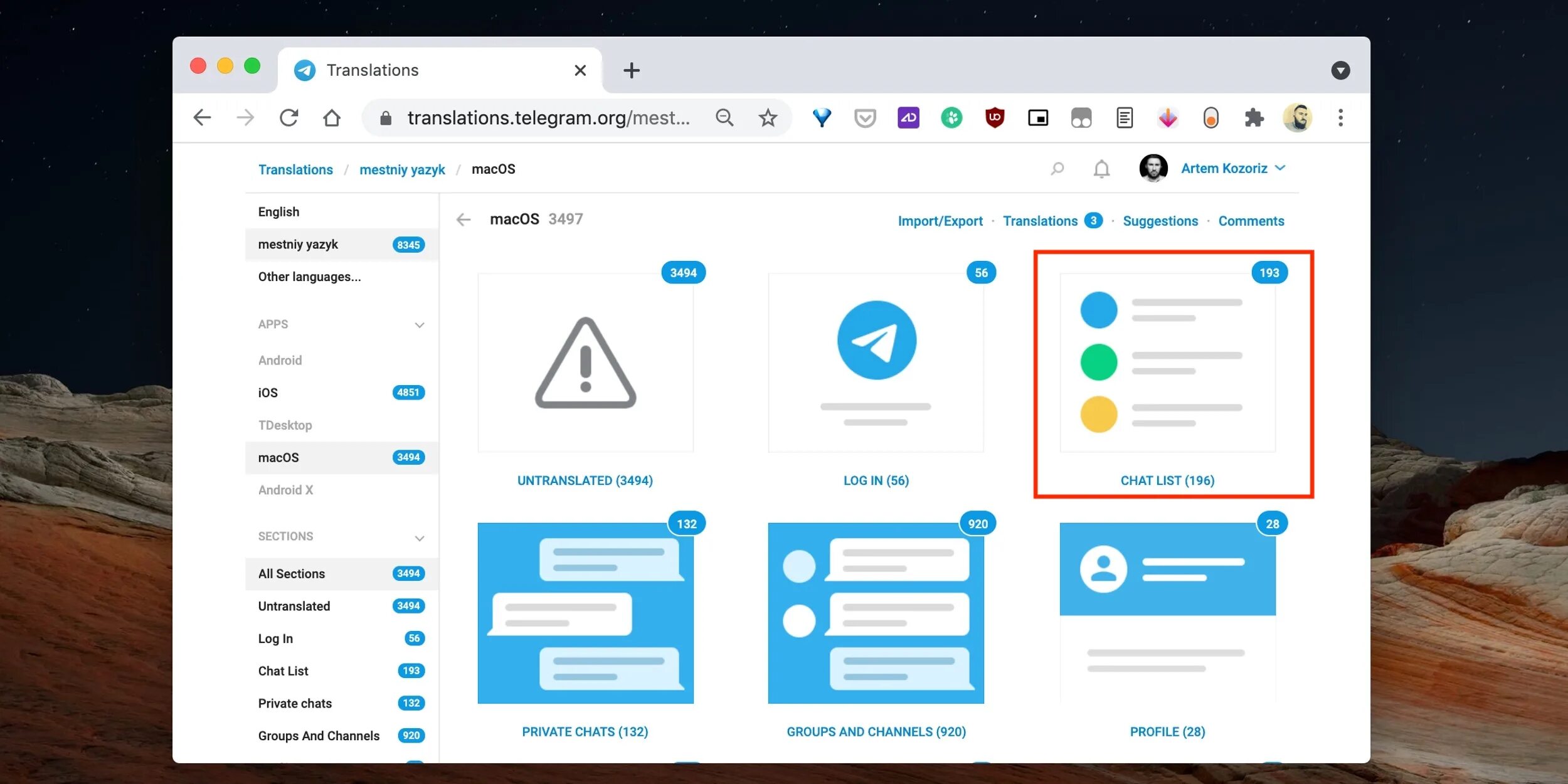Click the picture-in-picture extension icon

[x=1038, y=118]
